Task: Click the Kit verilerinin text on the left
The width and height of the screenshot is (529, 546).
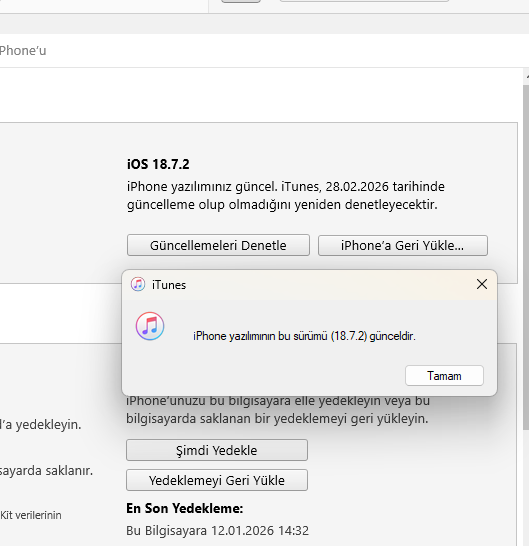Action: [x=31, y=515]
